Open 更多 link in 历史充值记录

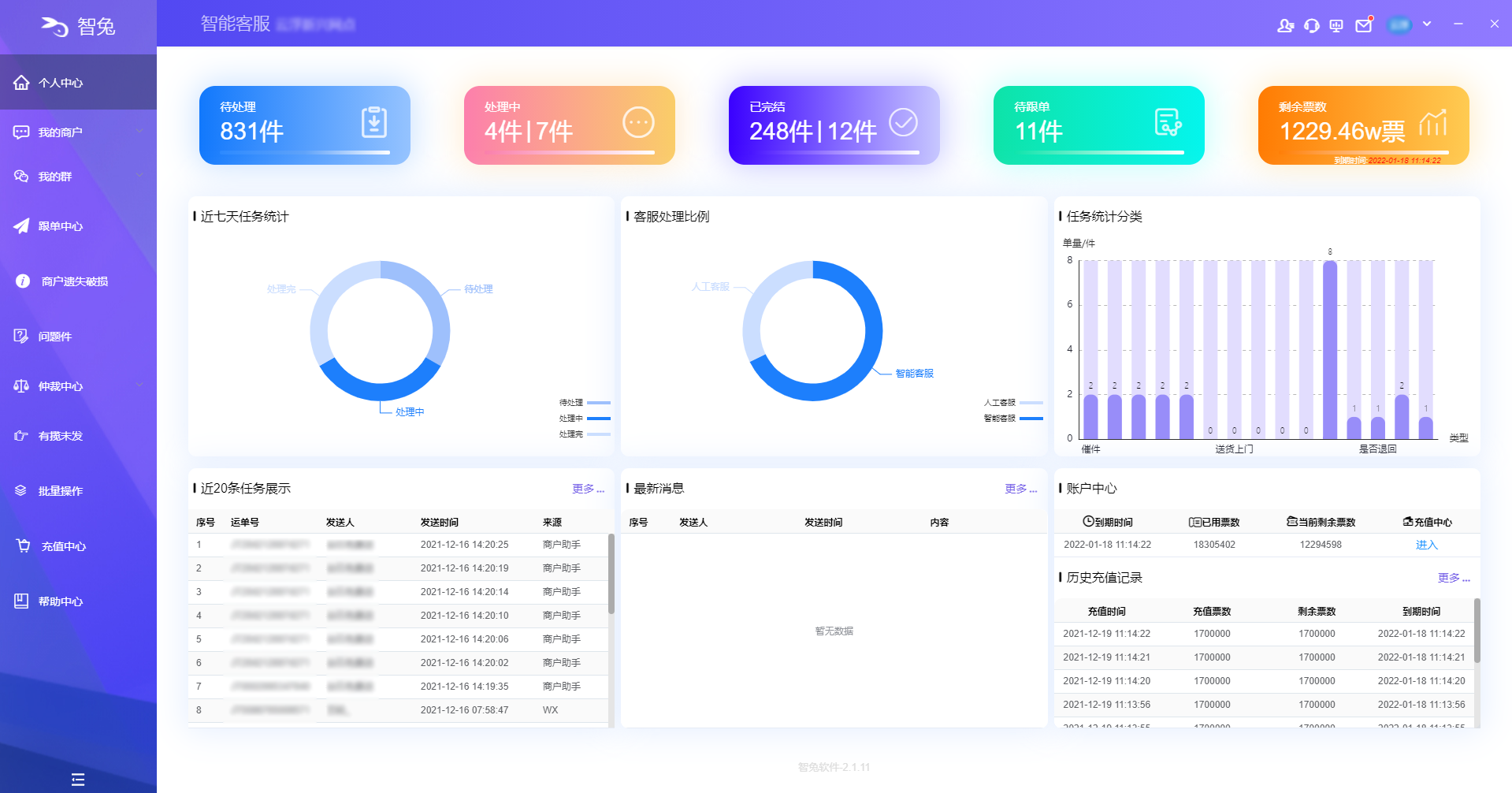1454,578
